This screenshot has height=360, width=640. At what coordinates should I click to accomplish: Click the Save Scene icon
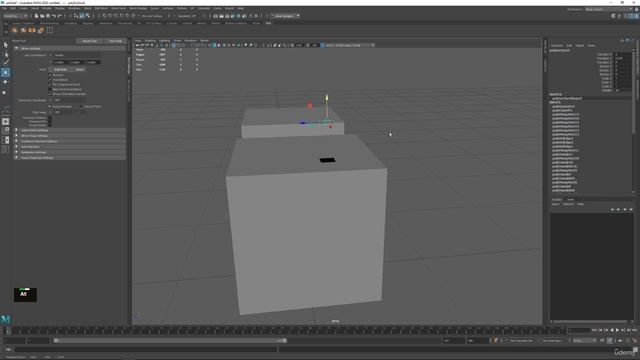click(48, 16)
